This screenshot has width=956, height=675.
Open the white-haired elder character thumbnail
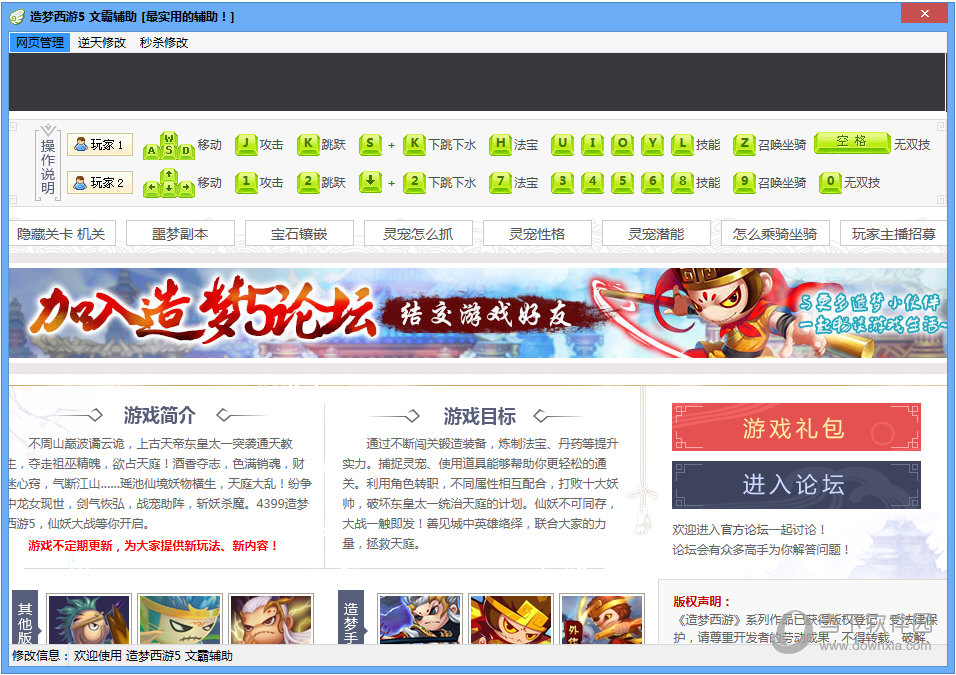(x=271, y=619)
